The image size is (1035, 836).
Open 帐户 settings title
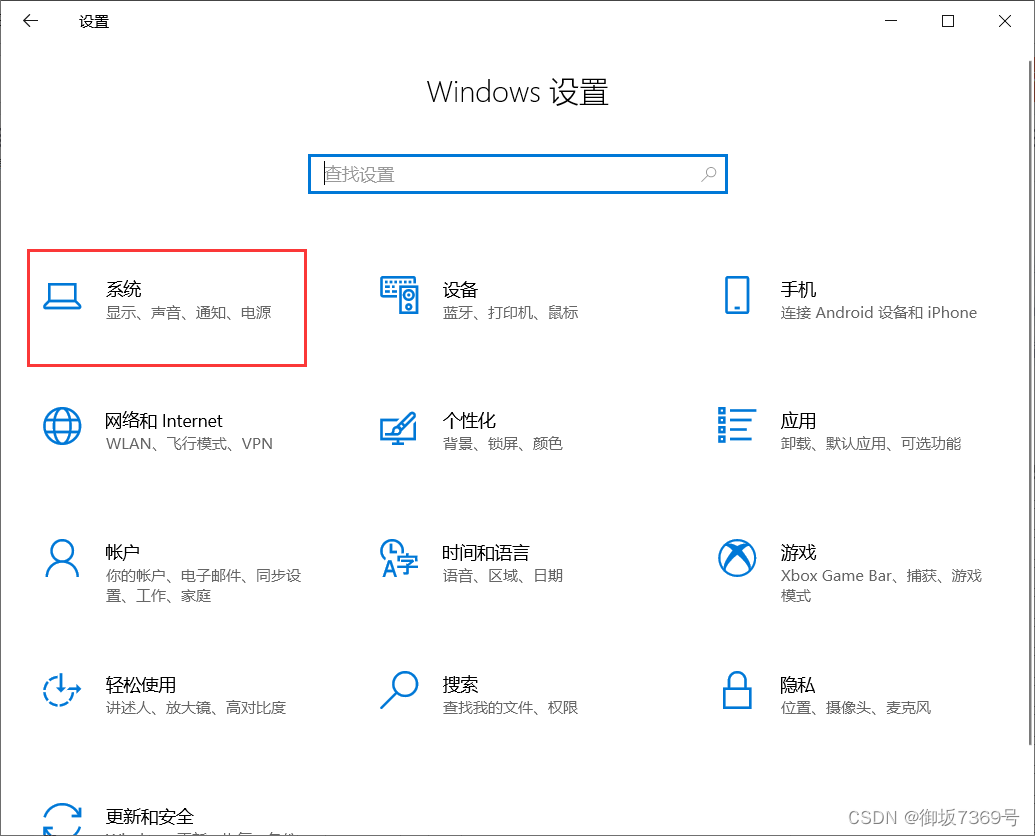tap(122, 552)
